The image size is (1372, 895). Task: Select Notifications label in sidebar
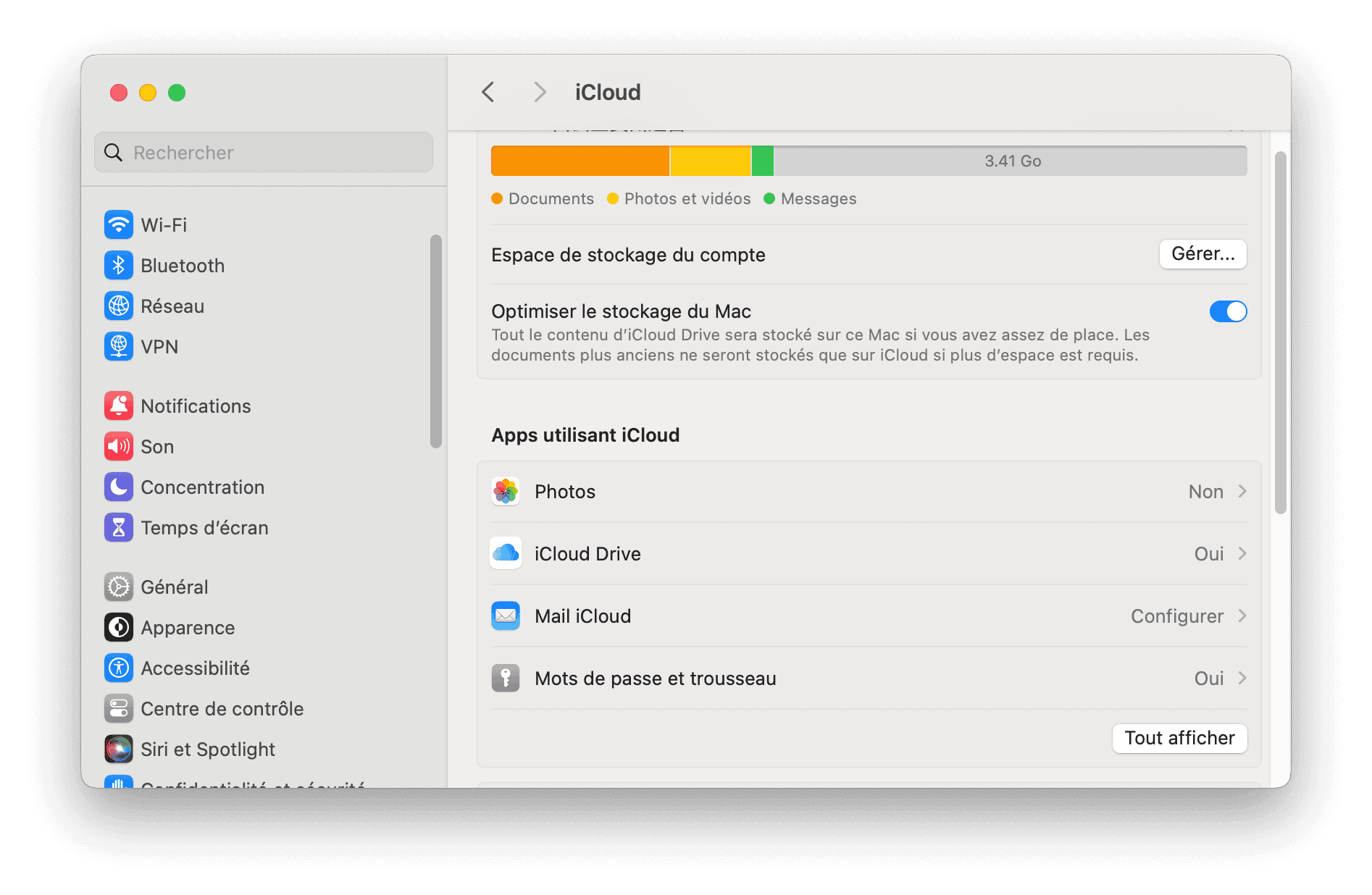pyautogui.click(x=196, y=406)
